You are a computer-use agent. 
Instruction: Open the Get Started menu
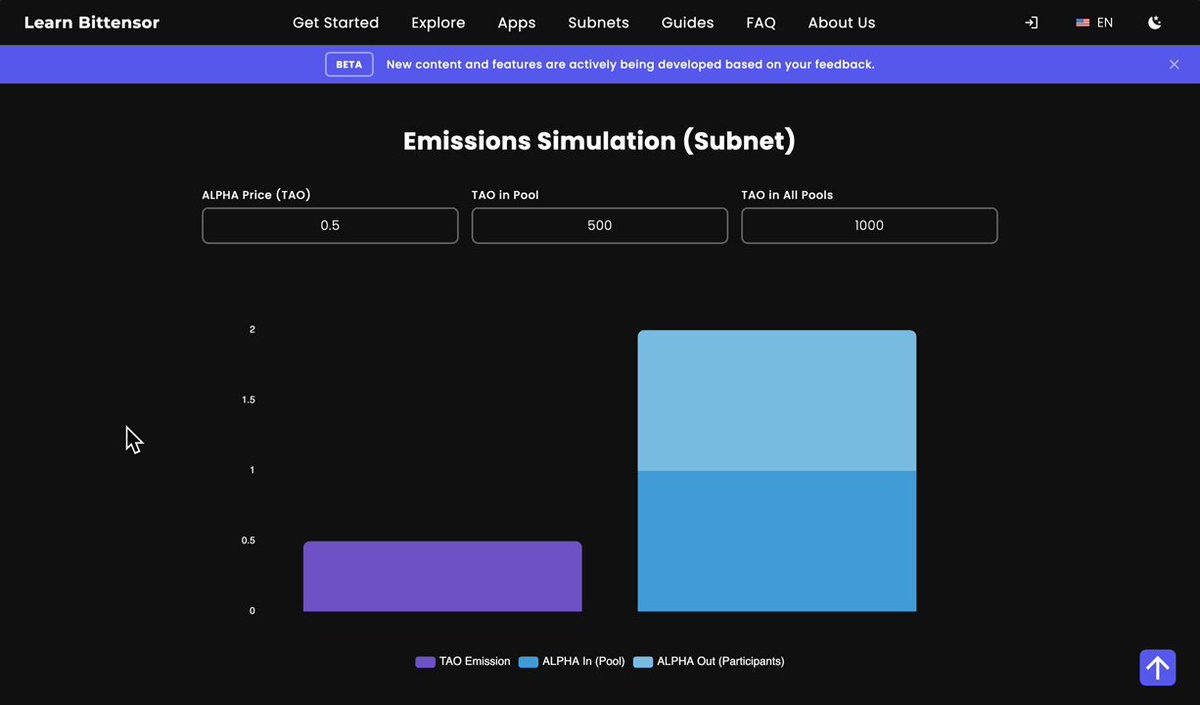(336, 22)
